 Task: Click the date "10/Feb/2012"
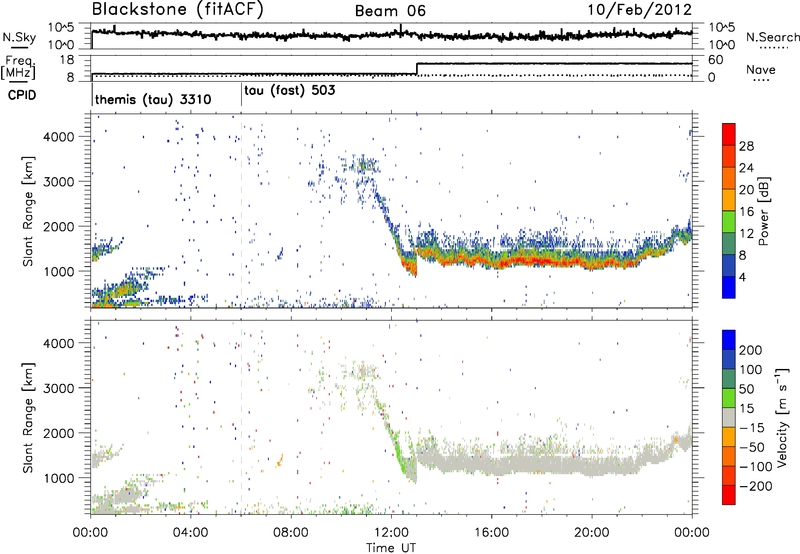[639, 10]
